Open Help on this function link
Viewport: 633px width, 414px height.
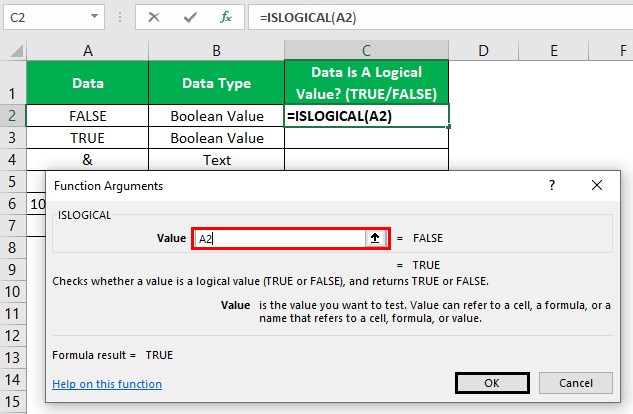click(107, 384)
